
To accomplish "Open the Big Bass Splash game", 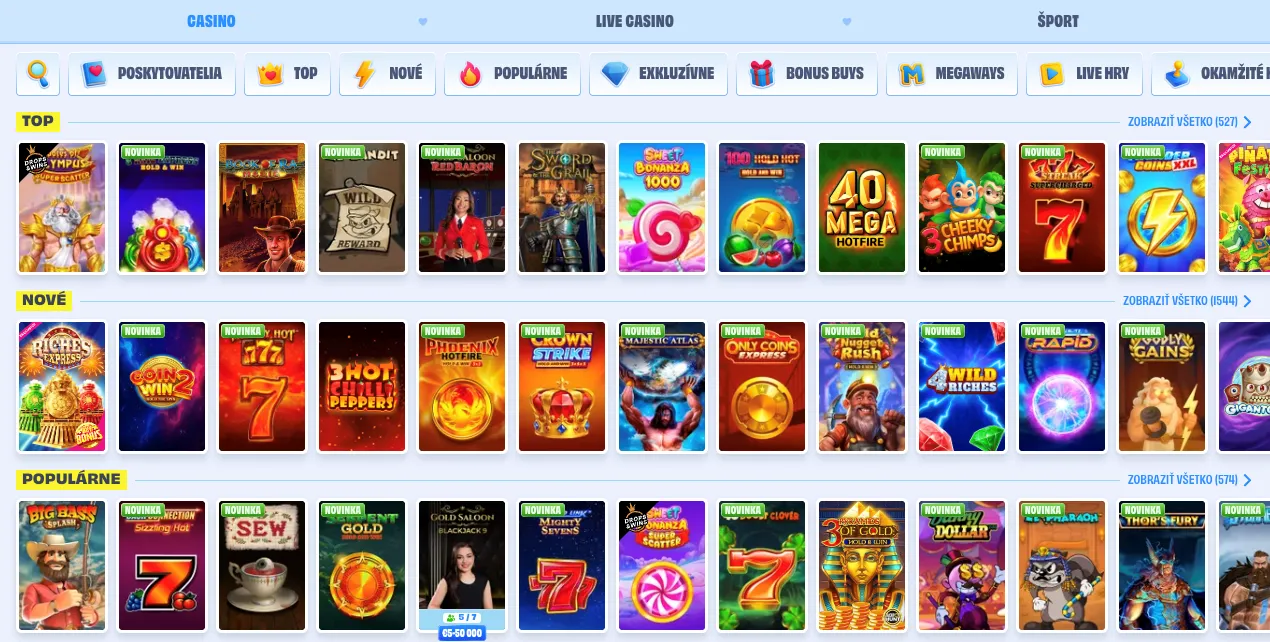I will (62, 566).
